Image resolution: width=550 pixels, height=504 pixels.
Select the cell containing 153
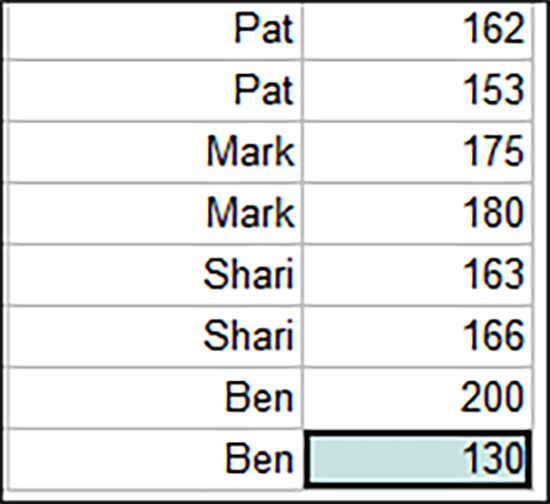pyautogui.click(x=417, y=91)
